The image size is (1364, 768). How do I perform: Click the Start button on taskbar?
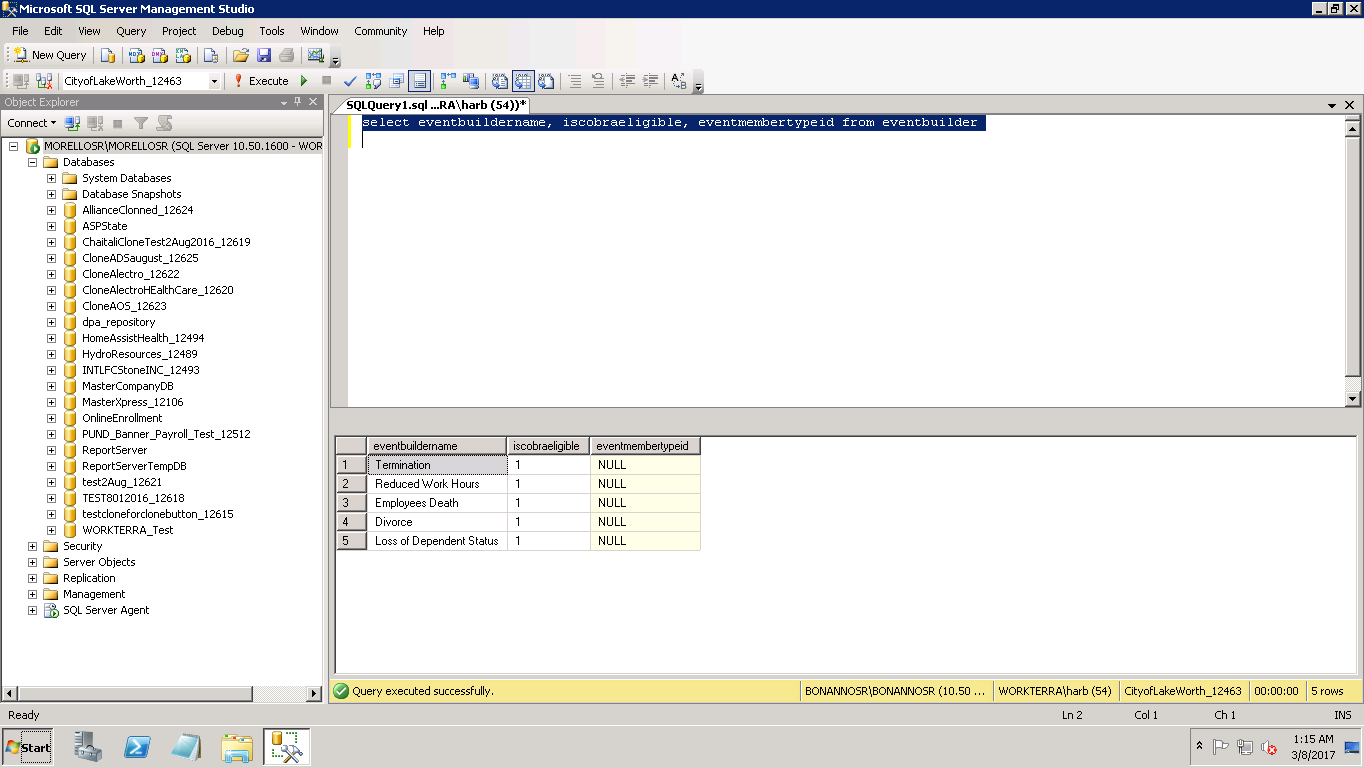click(x=28, y=747)
